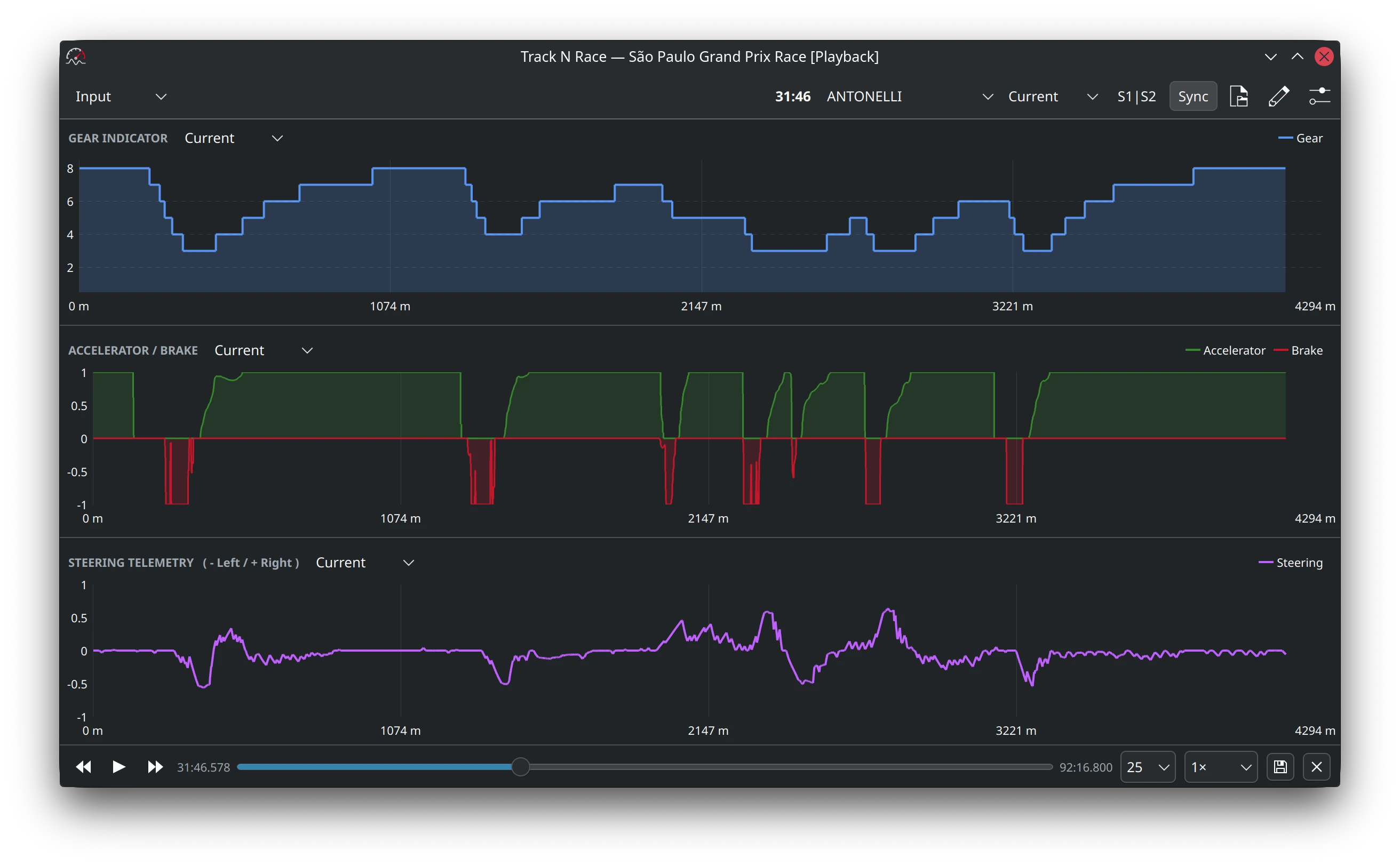This screenshot has width=1400, height=866.
Task: Click the rewind playback button
Action: (84, 766)
